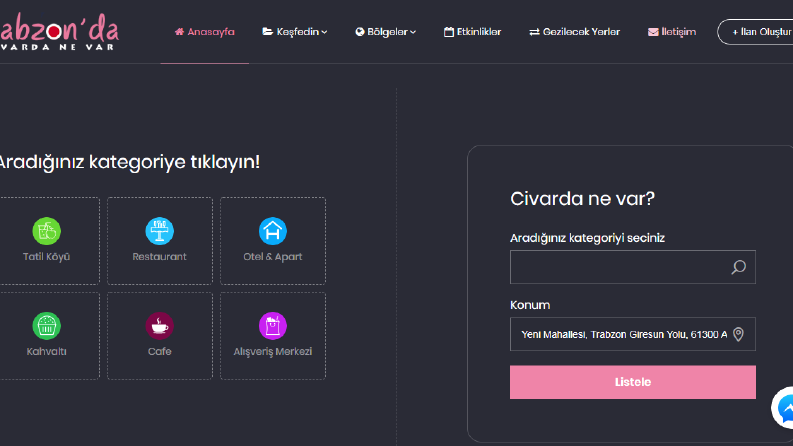
Task: Go to Gezilecek Yerler page
Action: click(x=574, y=32)
